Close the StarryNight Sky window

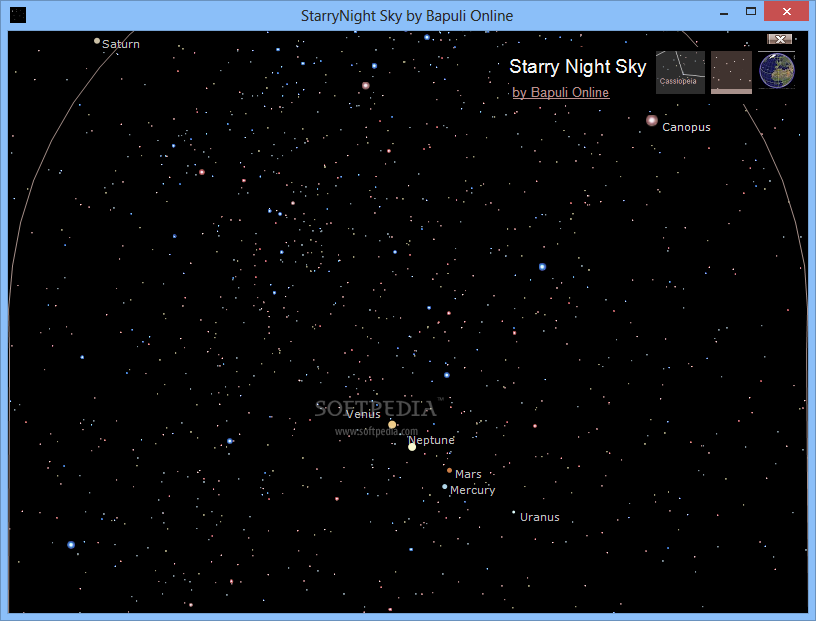point(786,11)
